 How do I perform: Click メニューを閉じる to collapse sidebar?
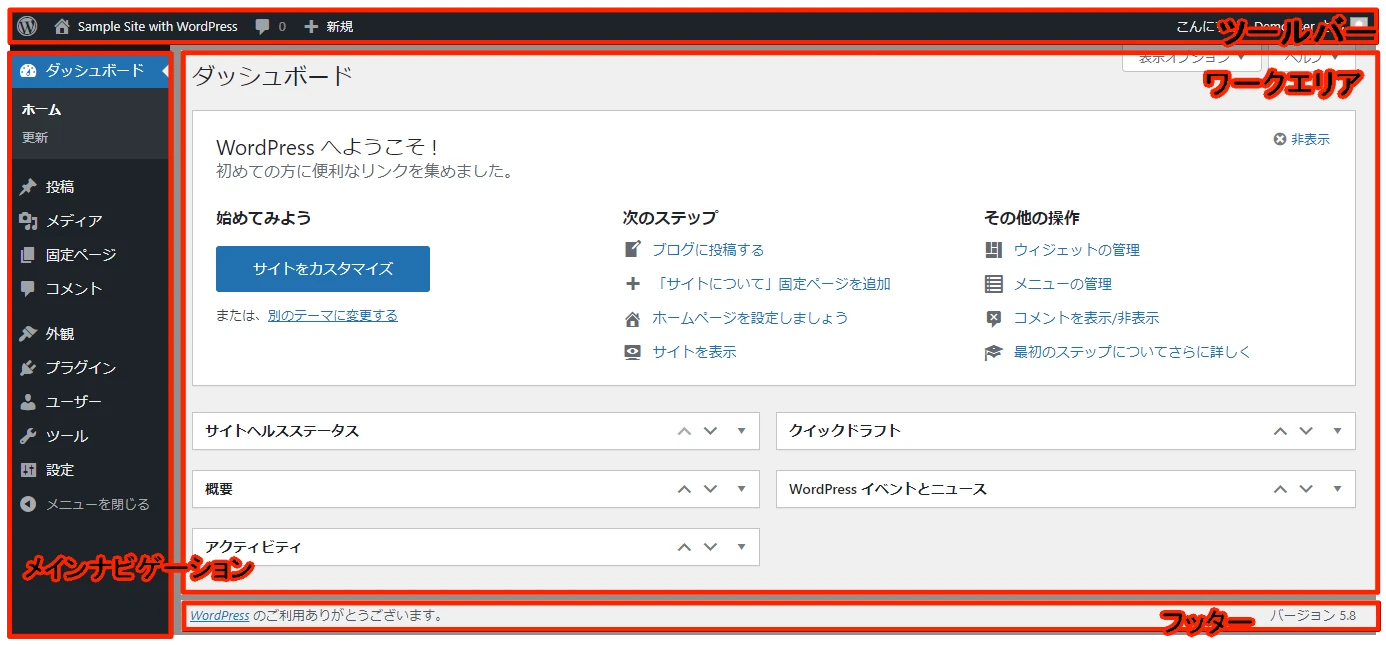98,505
